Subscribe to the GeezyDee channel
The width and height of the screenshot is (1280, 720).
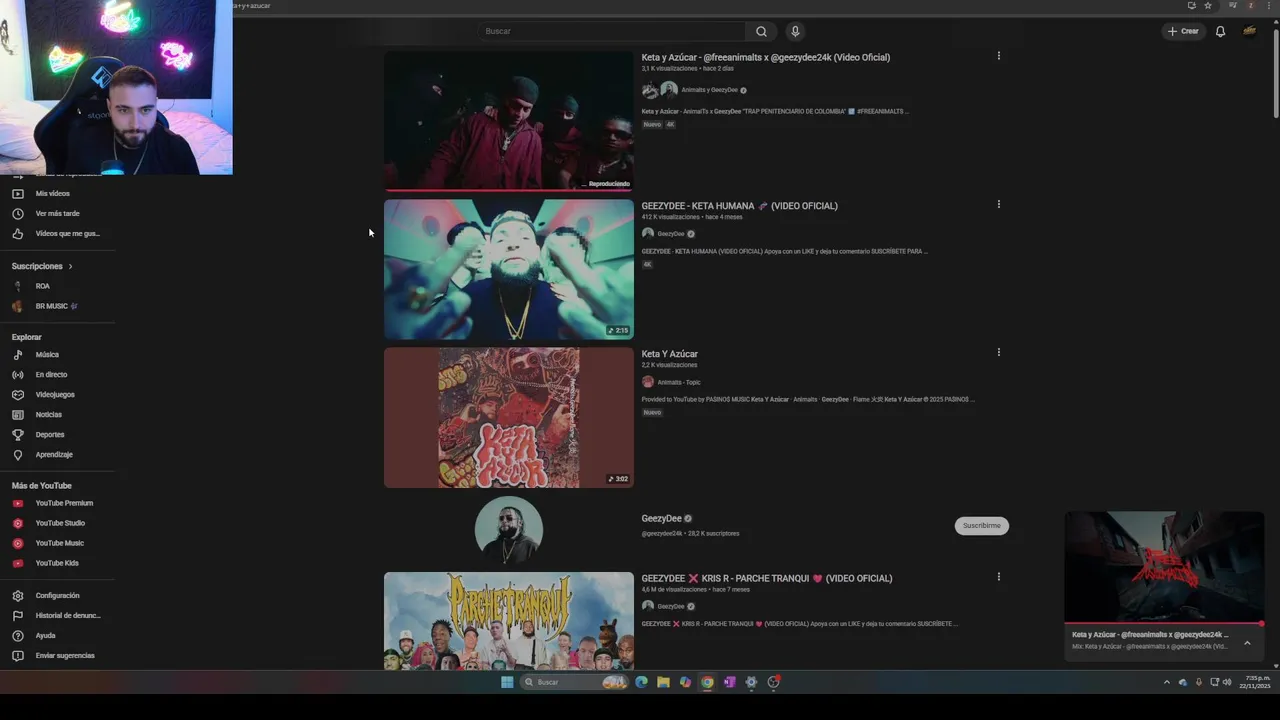[x=981, y=526]
